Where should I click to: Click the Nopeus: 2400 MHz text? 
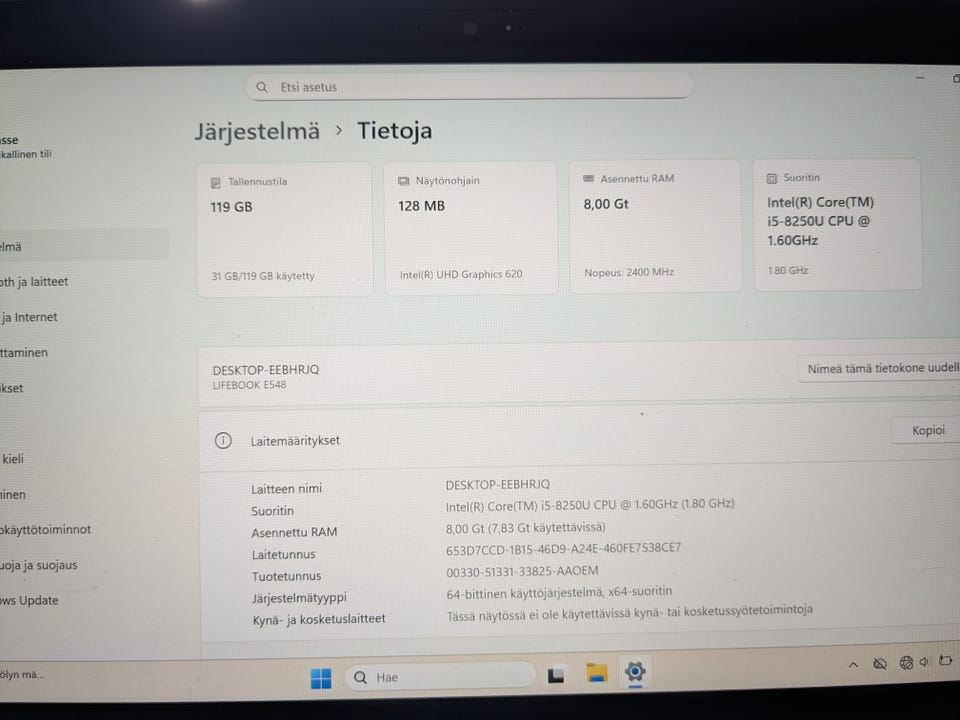click(629, 272)
